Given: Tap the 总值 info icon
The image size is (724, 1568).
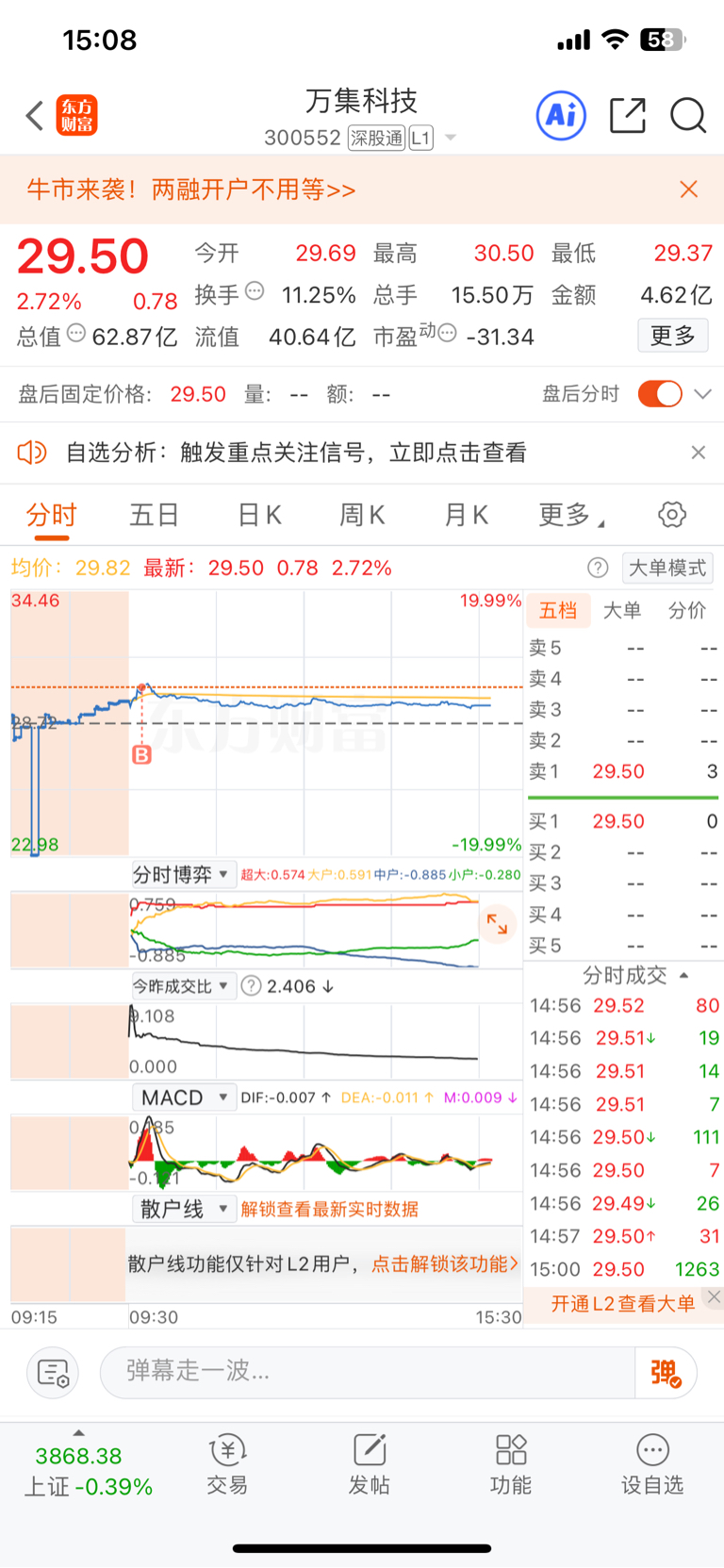Looking at the screenshot, I should click(x=76, y=333).
